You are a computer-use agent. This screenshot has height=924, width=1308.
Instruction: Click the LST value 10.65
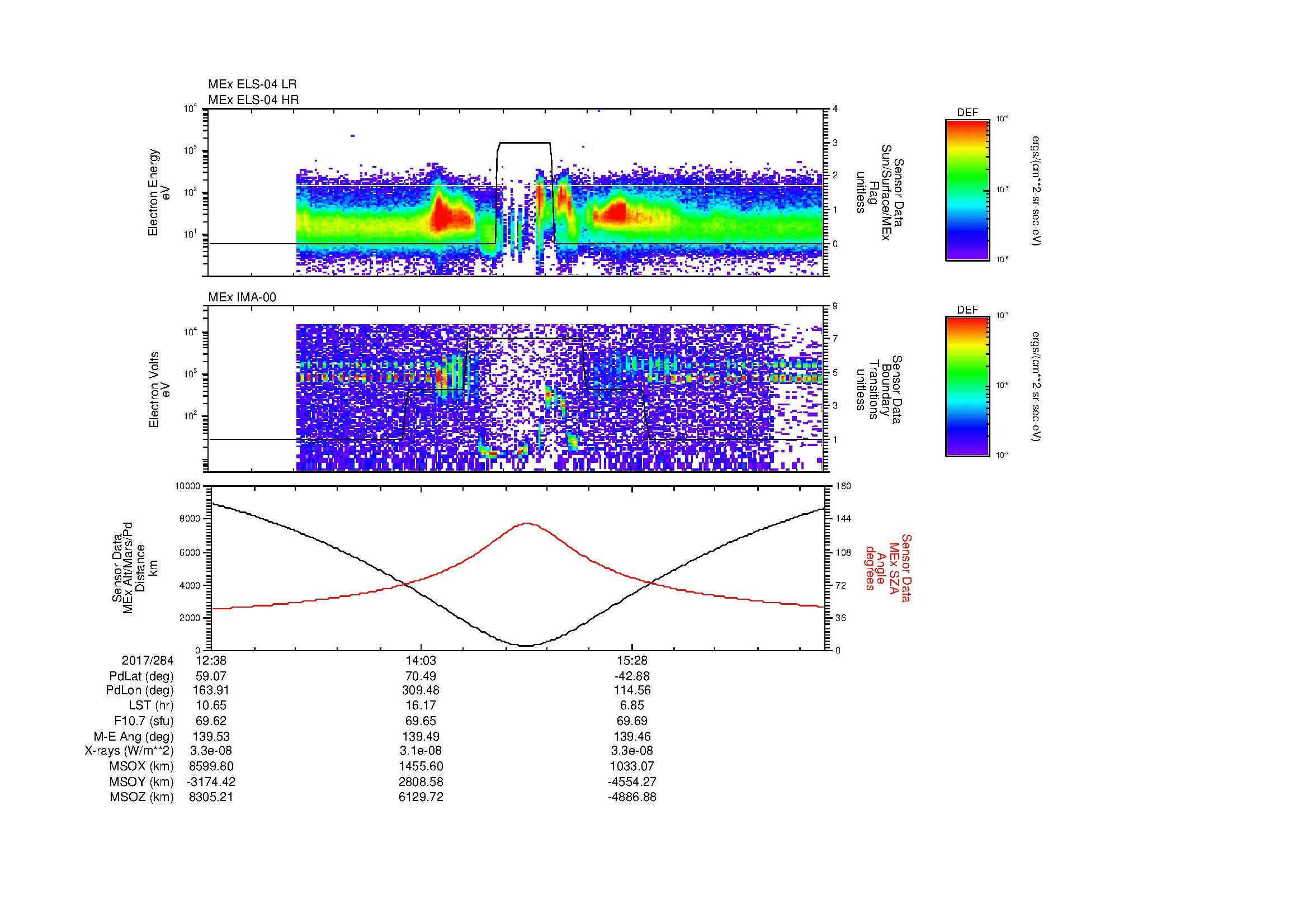[211, 705]
